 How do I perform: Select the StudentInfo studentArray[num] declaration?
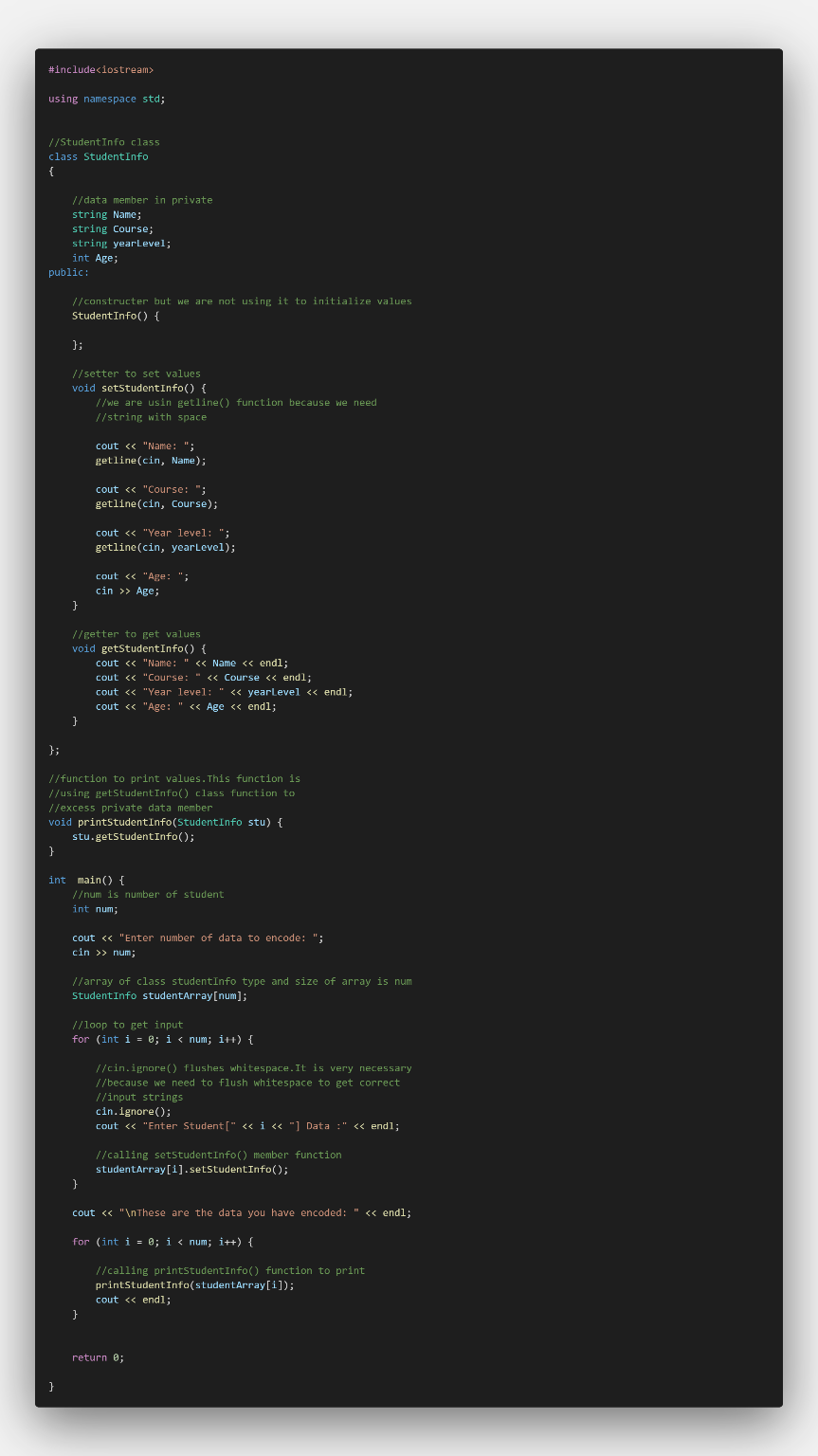pyautogui.click(x=161, y=995)
